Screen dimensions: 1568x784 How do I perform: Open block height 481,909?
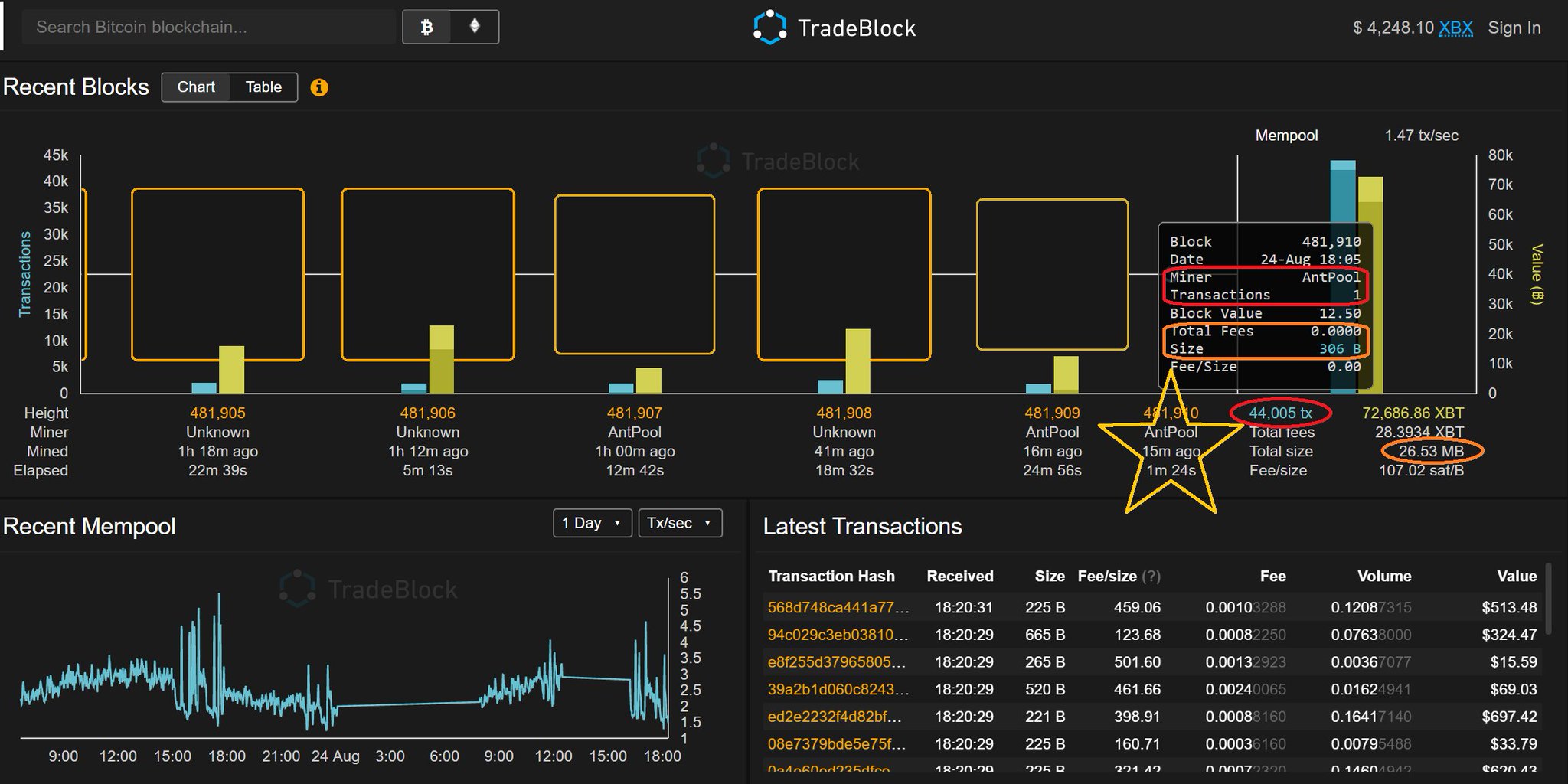1052,413
